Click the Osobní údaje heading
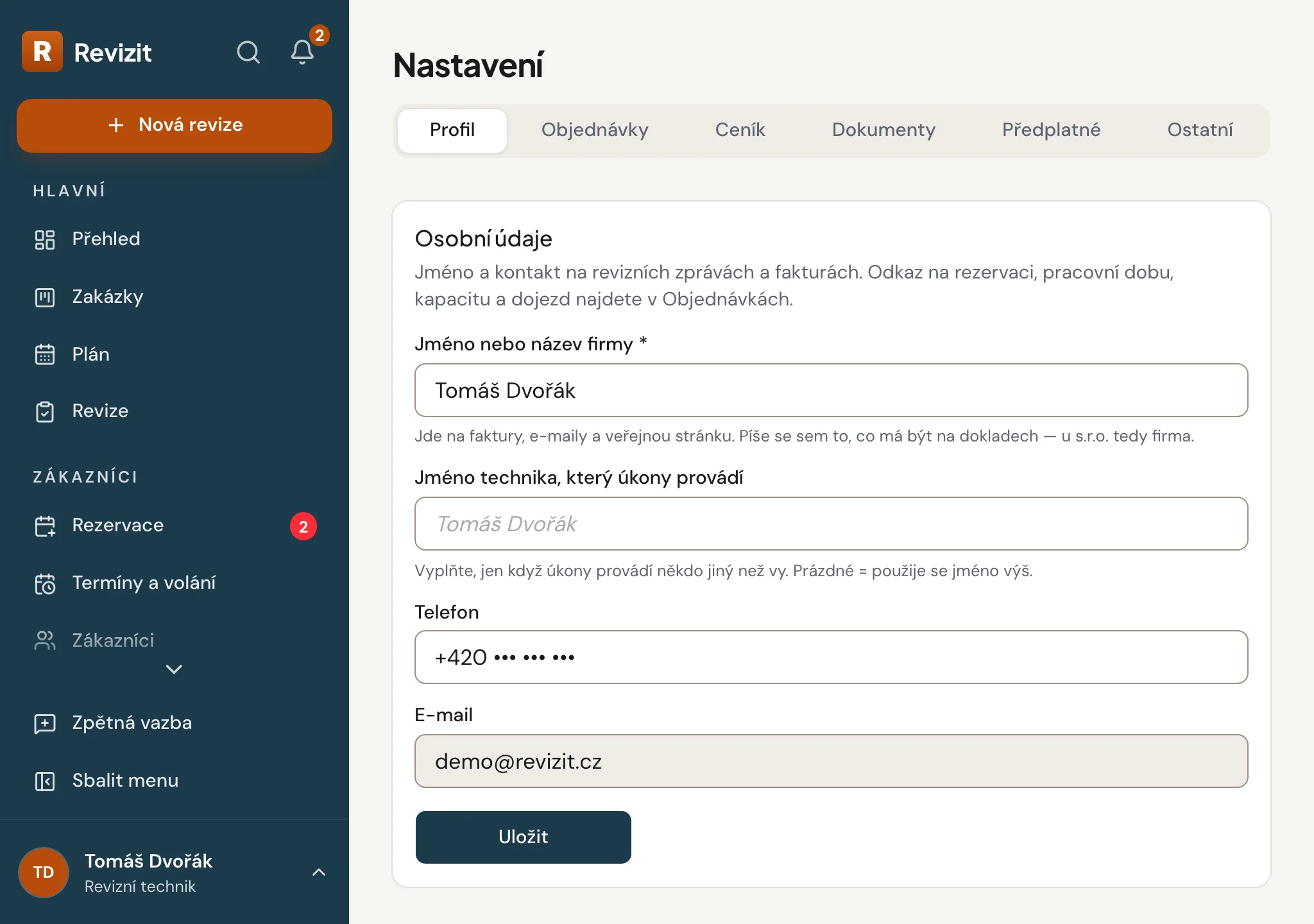 [483, 239]
